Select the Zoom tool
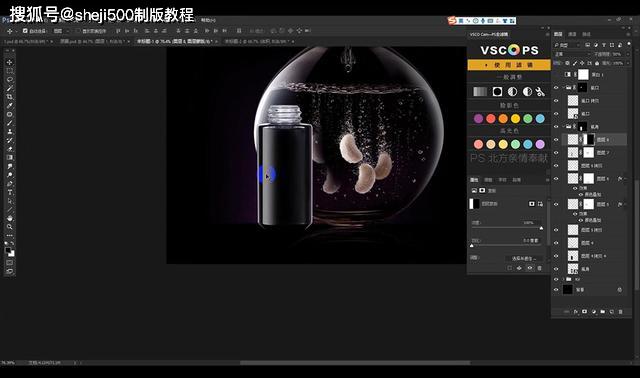 click(x=9, y=227)
